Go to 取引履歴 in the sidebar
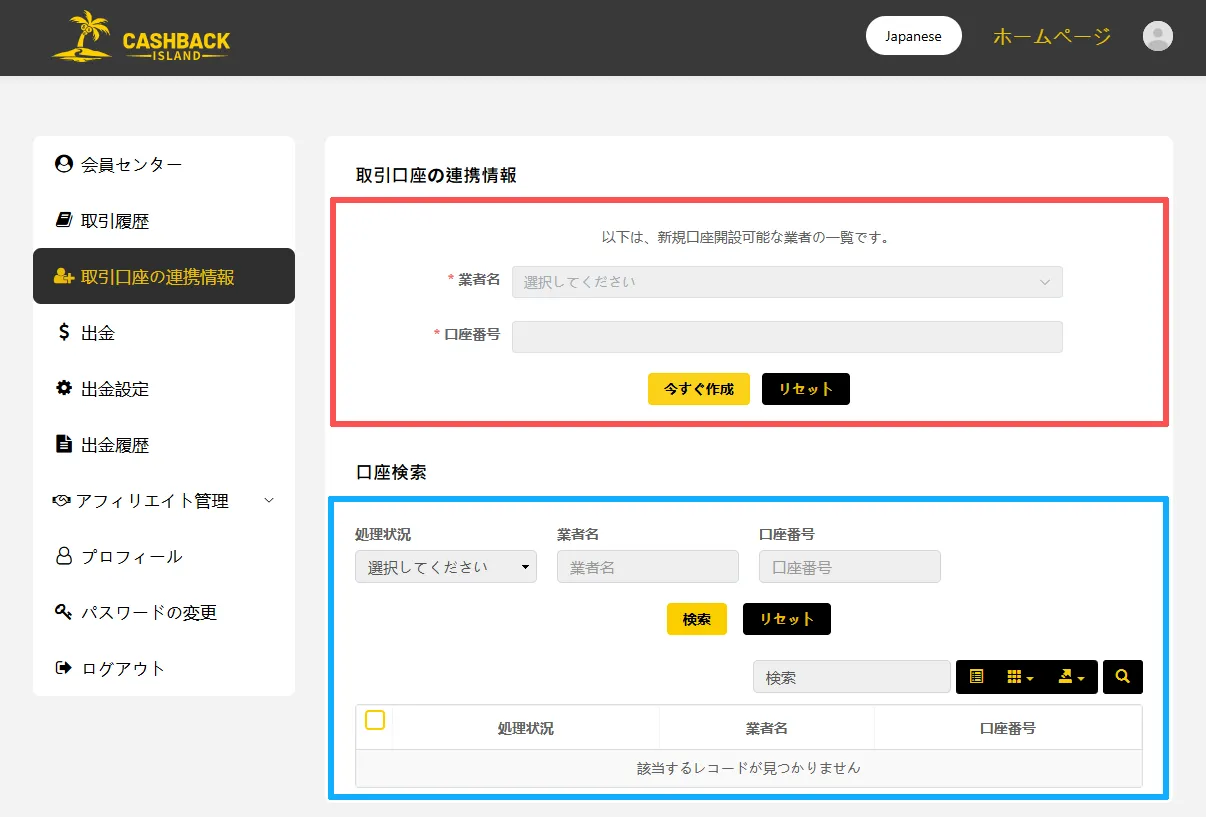This screenshot has height=817, width=1206. point(114,221)
